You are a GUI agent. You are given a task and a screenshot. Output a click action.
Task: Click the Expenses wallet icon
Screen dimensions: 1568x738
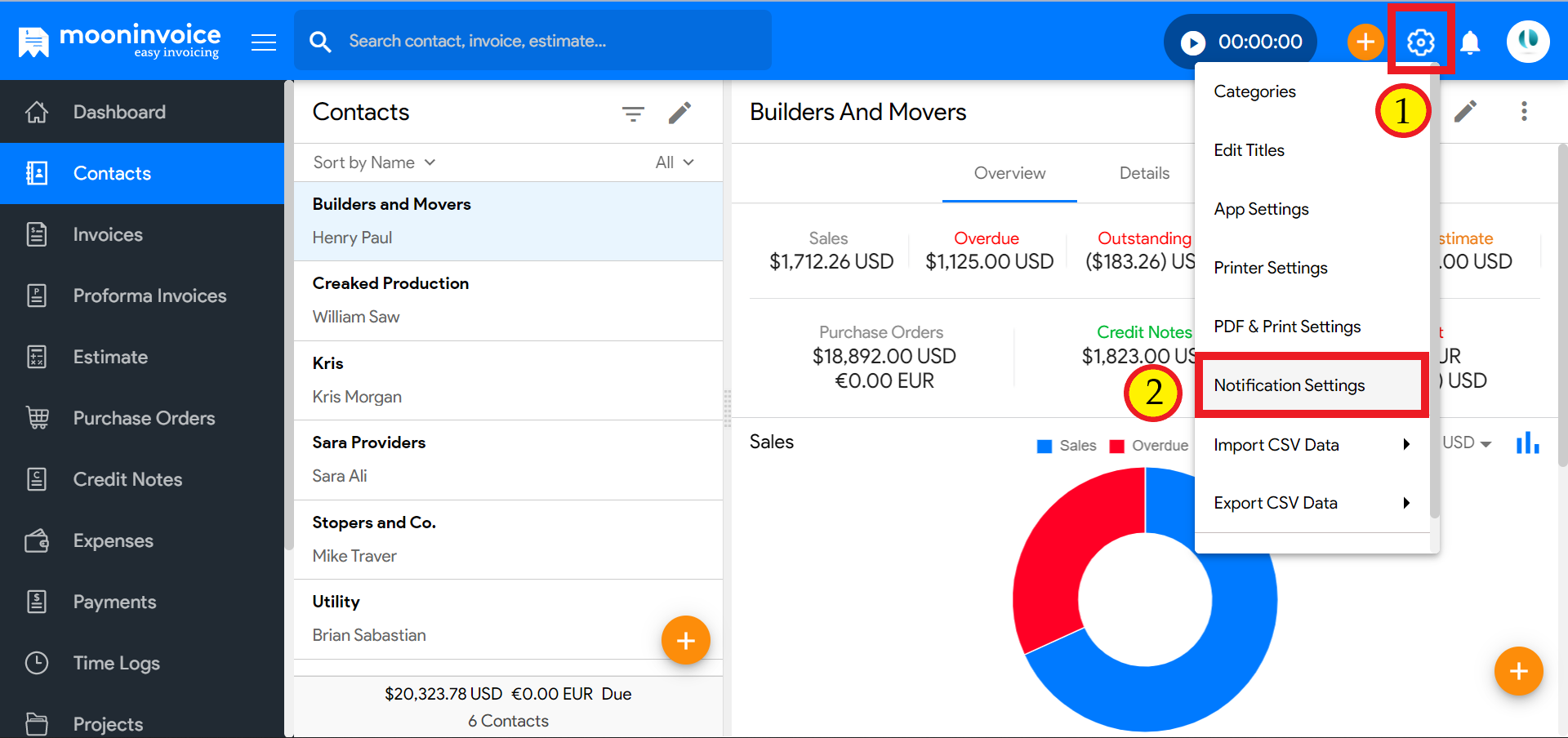pos(37,540)
